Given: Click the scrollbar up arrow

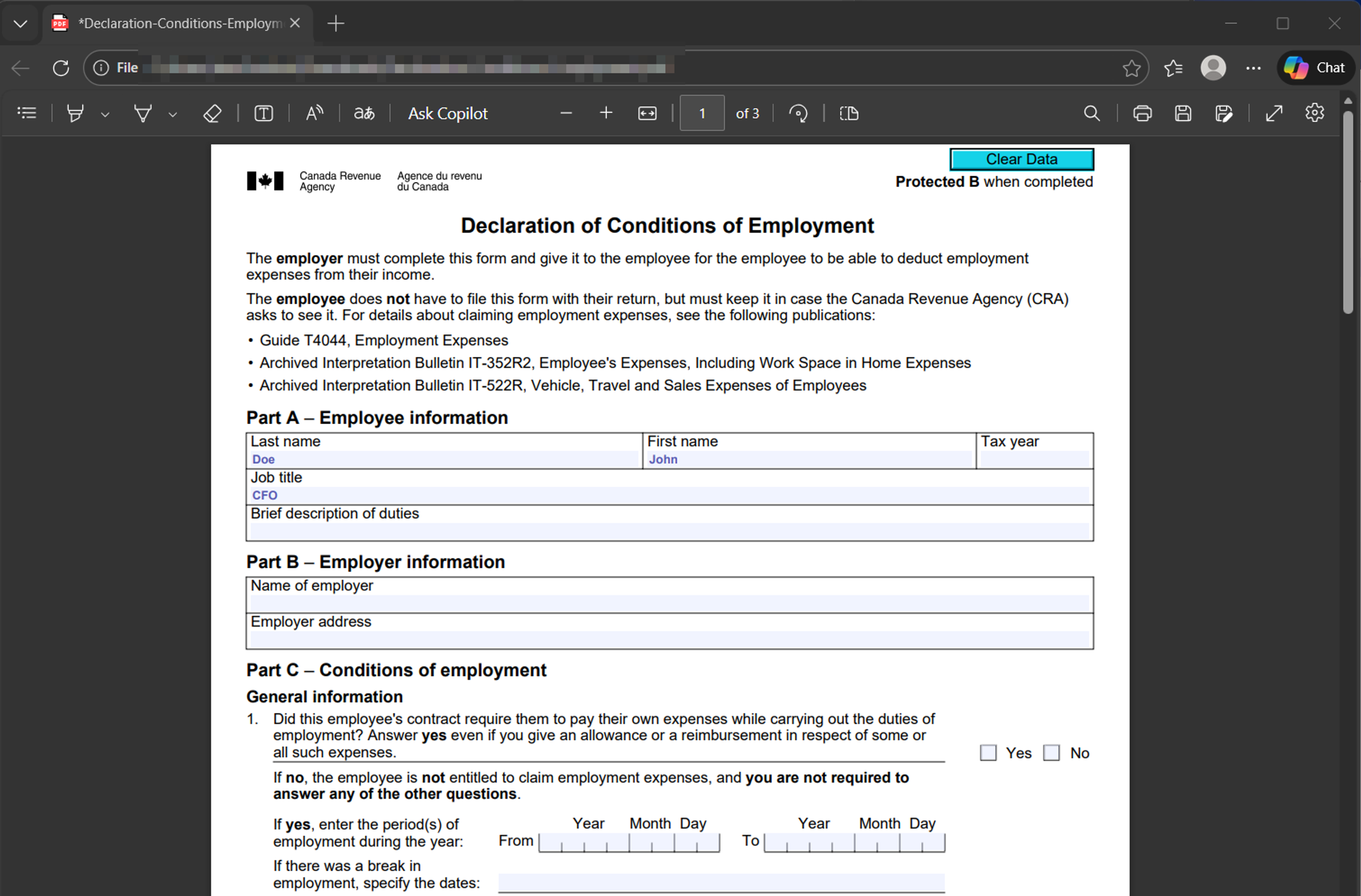Looking at the screenshot, I should 1348,101.
